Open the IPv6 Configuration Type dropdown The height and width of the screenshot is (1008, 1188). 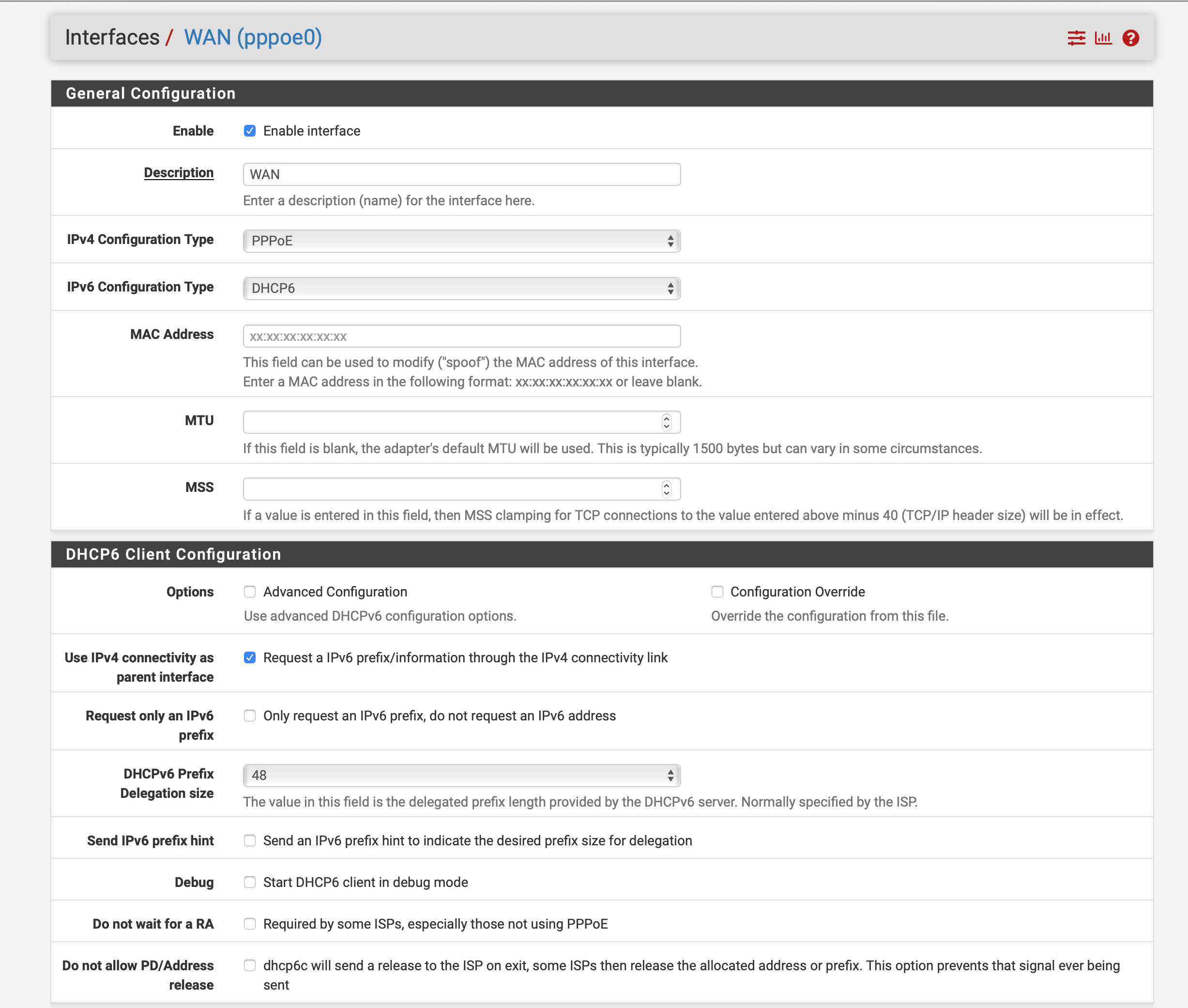(462, 289)
